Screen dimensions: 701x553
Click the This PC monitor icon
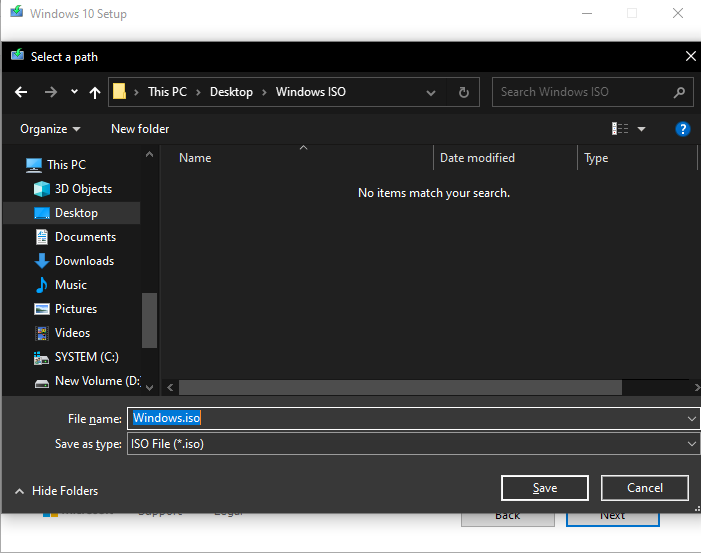(34, 165)
